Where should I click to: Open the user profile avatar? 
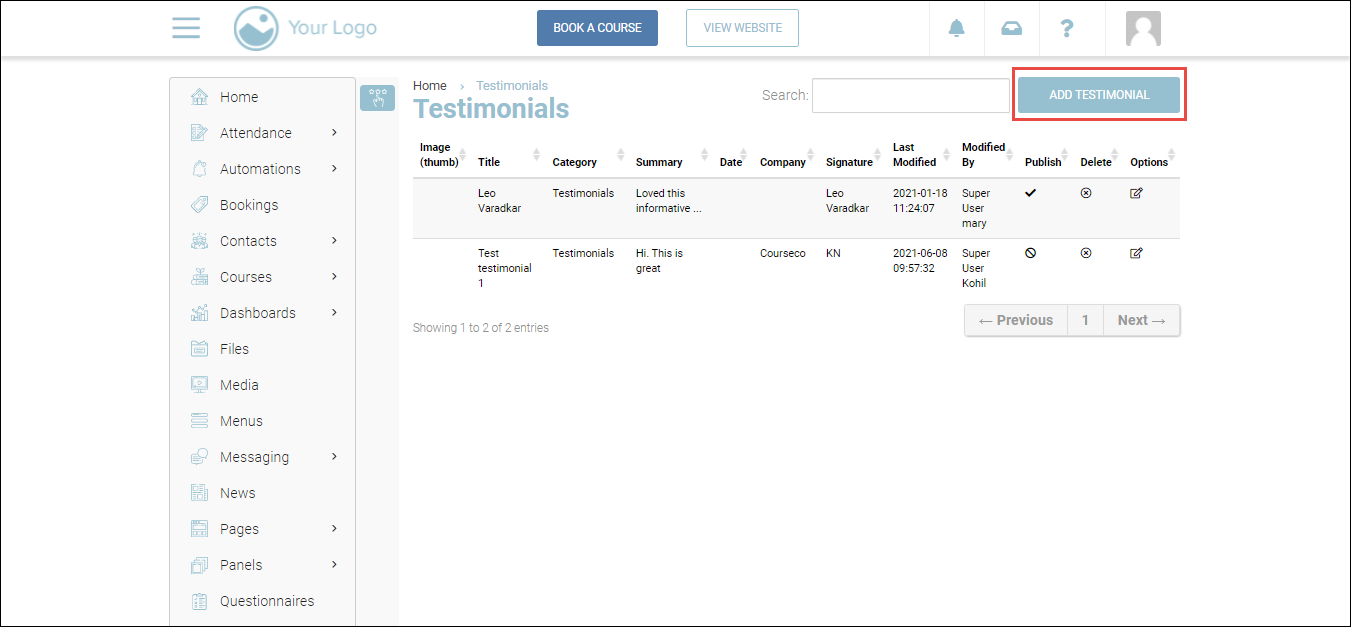point(1142,28)
